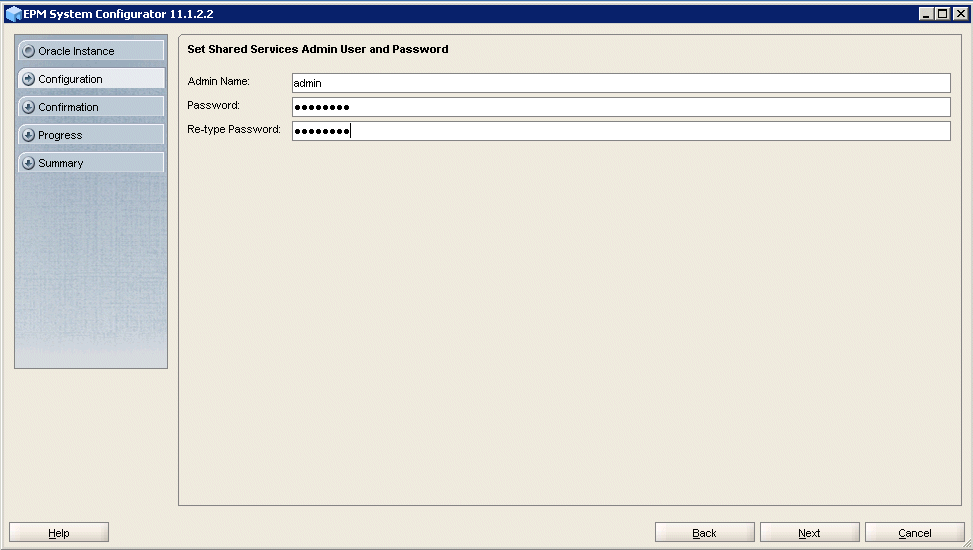The height and width of the screenshot is (550, 973).
Task: Select the Oracle Instance step label
Action: coord(77,51)
